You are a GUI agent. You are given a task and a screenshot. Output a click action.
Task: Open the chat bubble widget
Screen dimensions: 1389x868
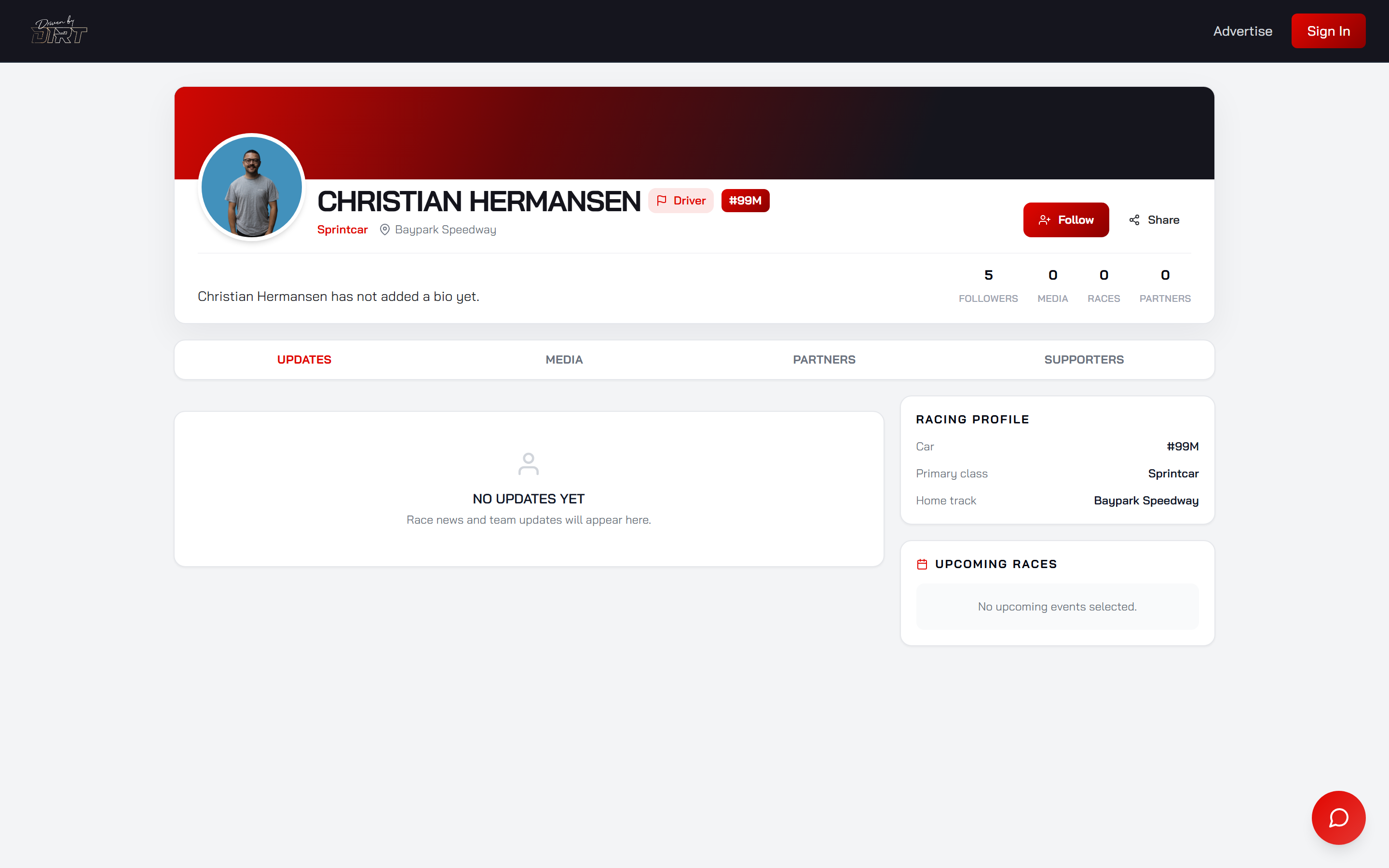(1338, 817)
